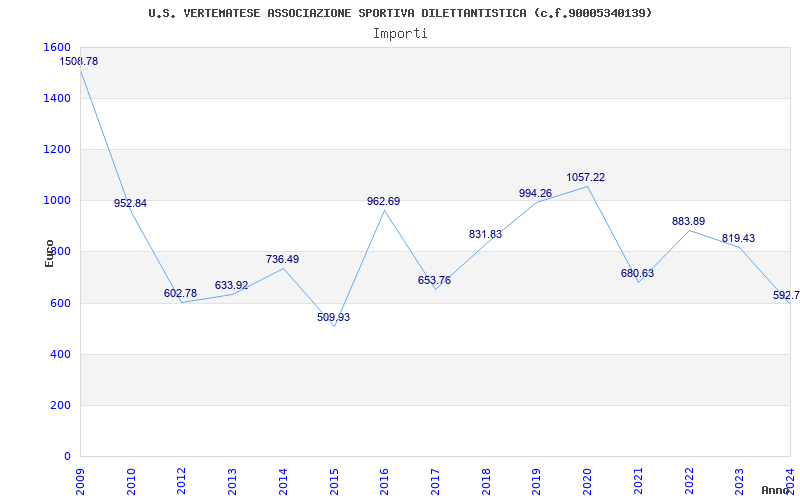
Task: Click the 0 y-axis tick label
Action: coord(67,456)
